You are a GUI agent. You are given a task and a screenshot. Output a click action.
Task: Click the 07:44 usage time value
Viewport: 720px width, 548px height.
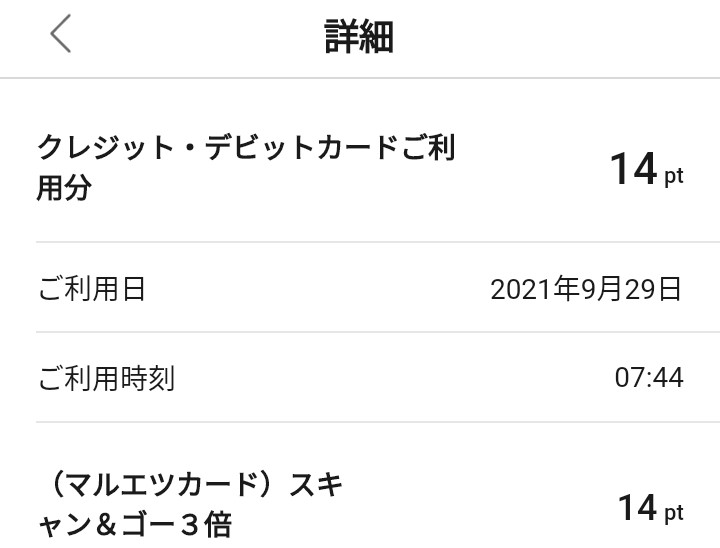pyautogui.click(x=649, y=378)
